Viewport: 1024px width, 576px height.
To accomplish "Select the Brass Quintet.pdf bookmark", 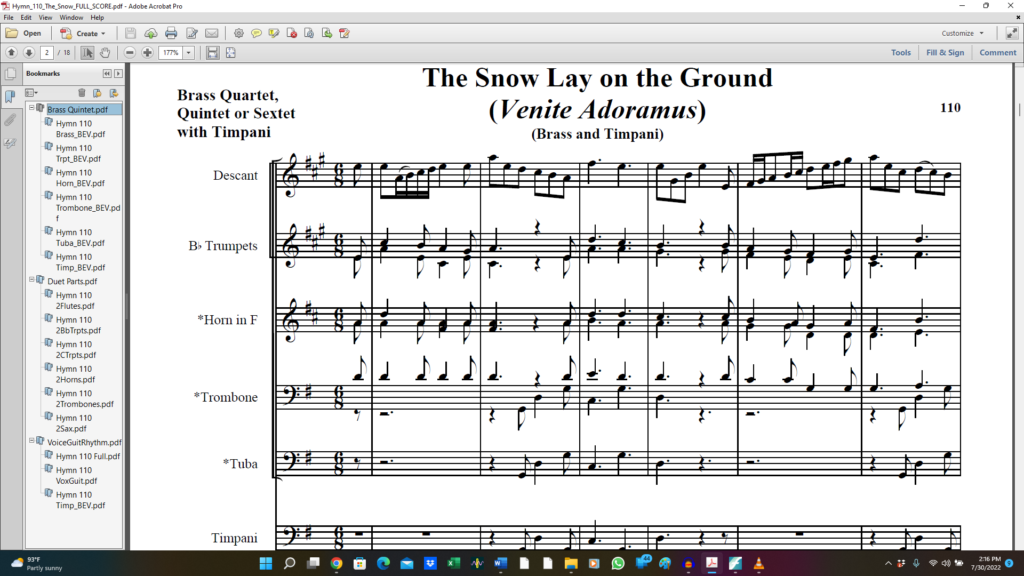I will point(77,110).
